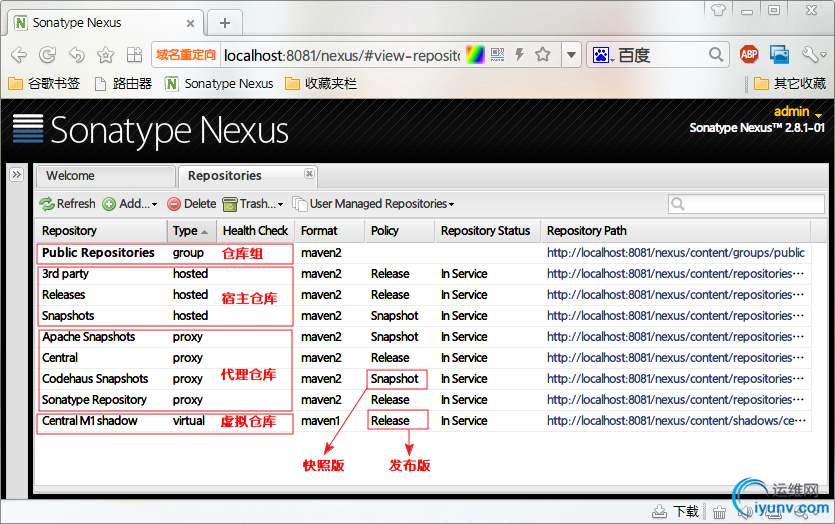Viewport: 835px width, 524px height.
Task: Open the groups/public repository path link
Action: point(675,253)
